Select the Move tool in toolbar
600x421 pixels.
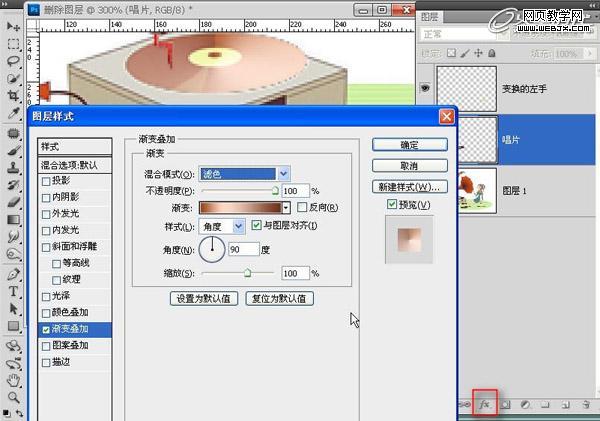click(13, 27)
